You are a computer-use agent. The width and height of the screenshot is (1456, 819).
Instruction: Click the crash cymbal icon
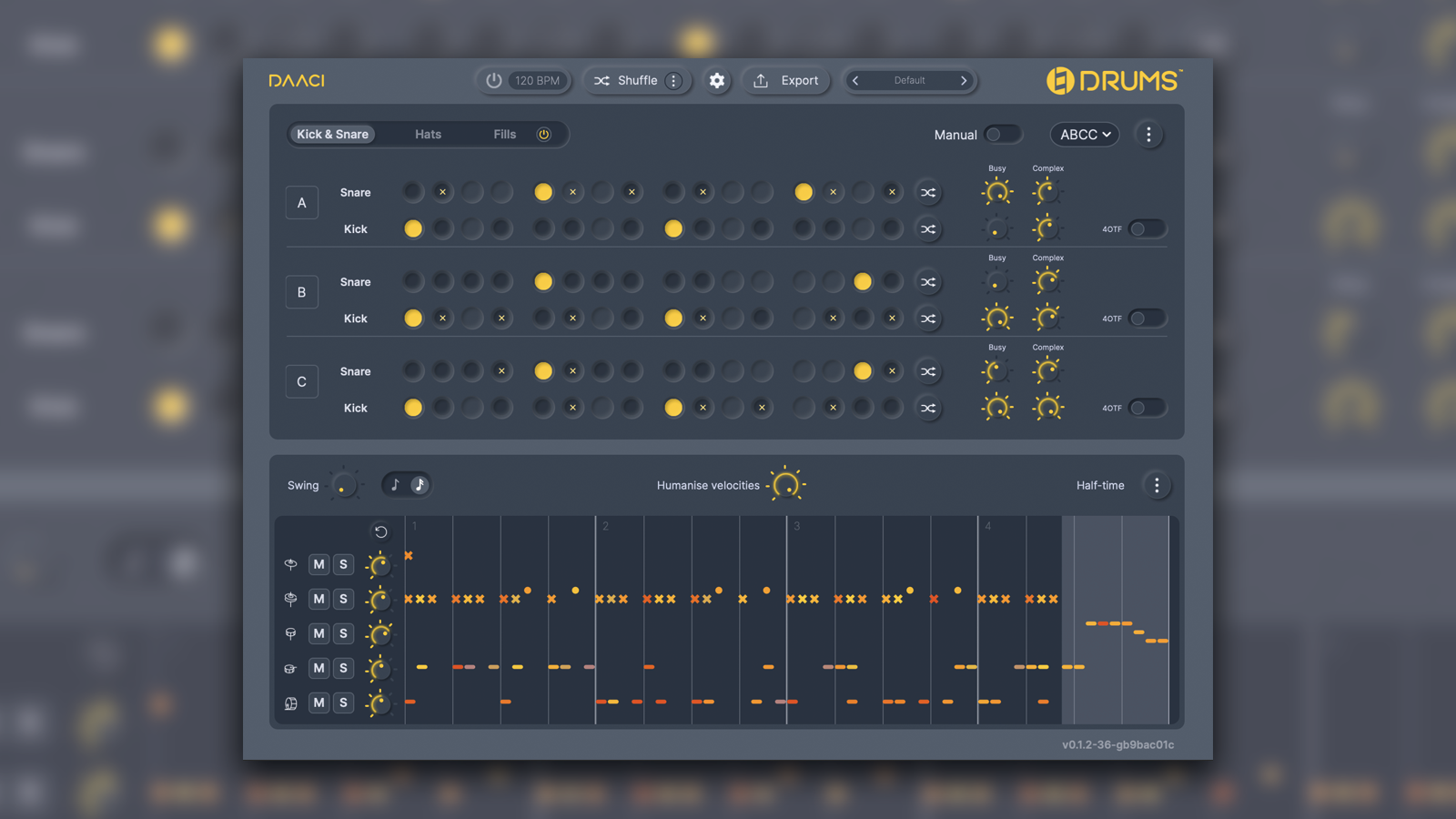click(290, 564)
